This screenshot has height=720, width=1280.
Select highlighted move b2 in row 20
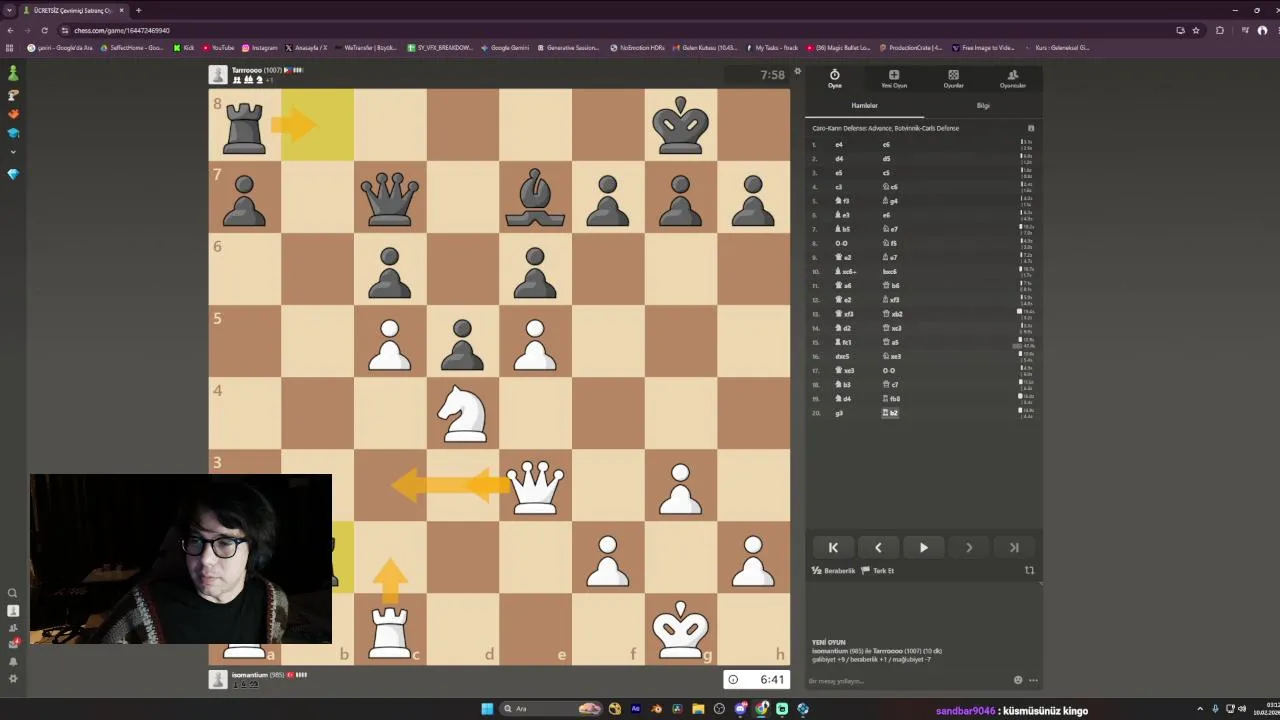(x=890, y=412)
